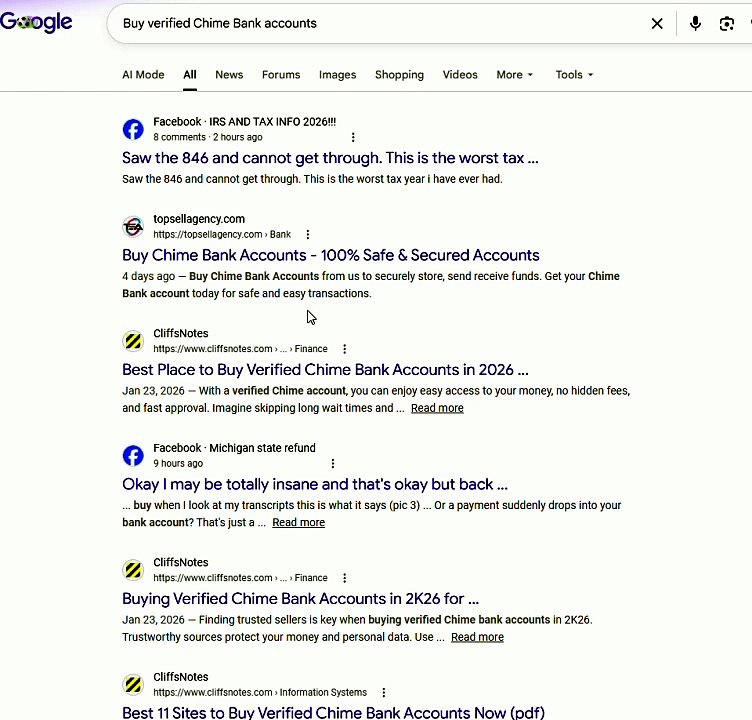Open three-dot menu for topsellagency.com result
The image size is (752, 720).
(308, 235)
